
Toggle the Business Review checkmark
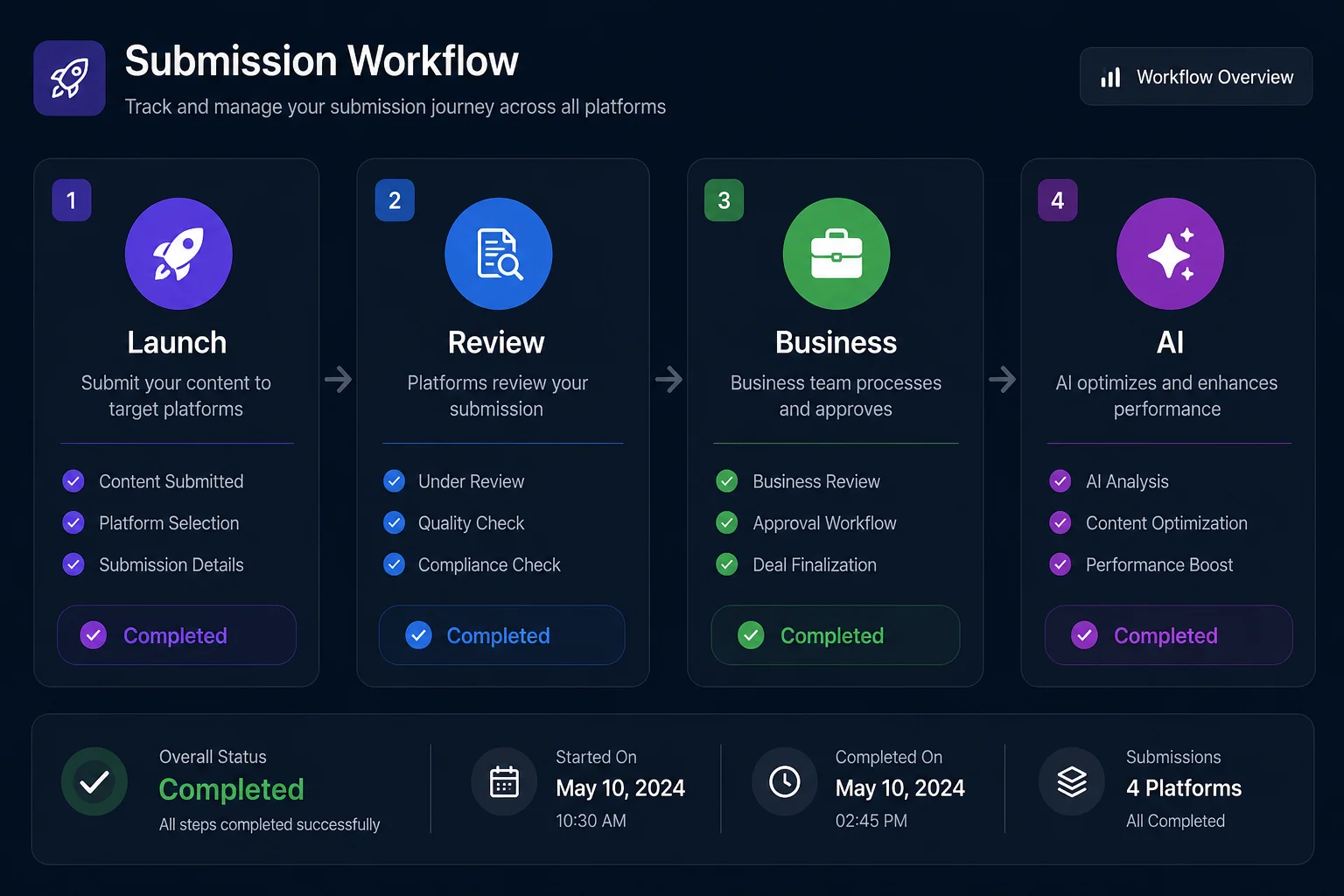pos(727,481)
